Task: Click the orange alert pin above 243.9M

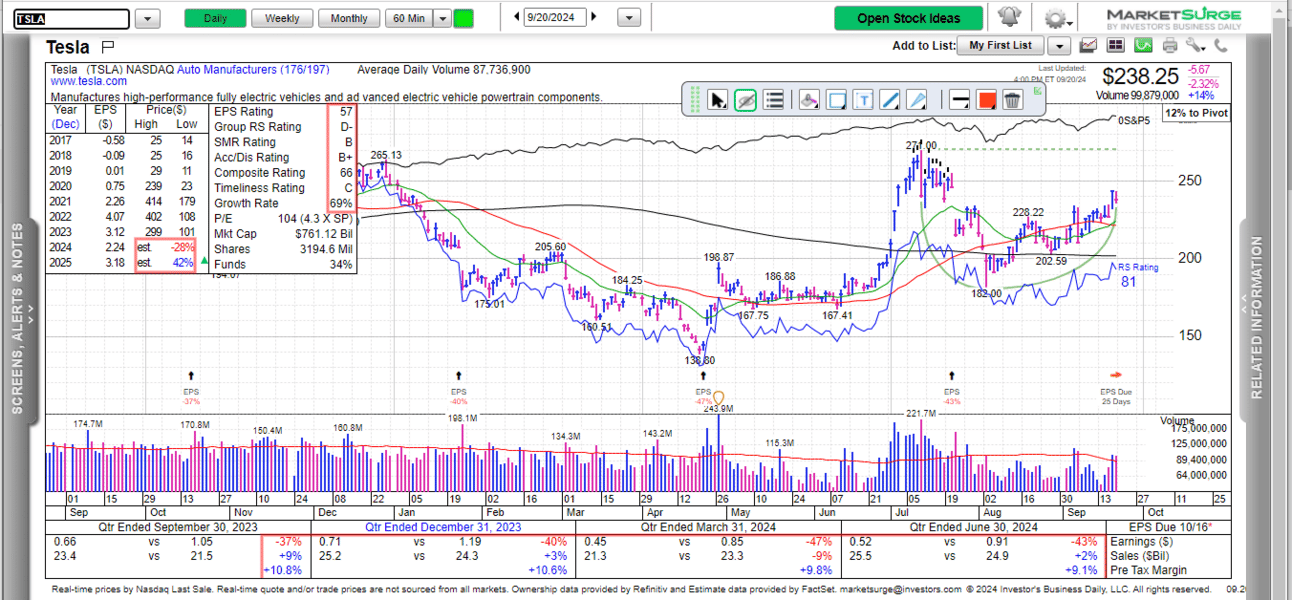Action: click(x=718, y=397)
